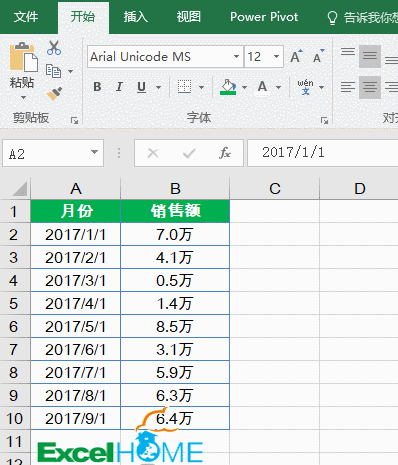
Task: Select row 10 header
Action: pyautogui.click(x=14, y=418)
